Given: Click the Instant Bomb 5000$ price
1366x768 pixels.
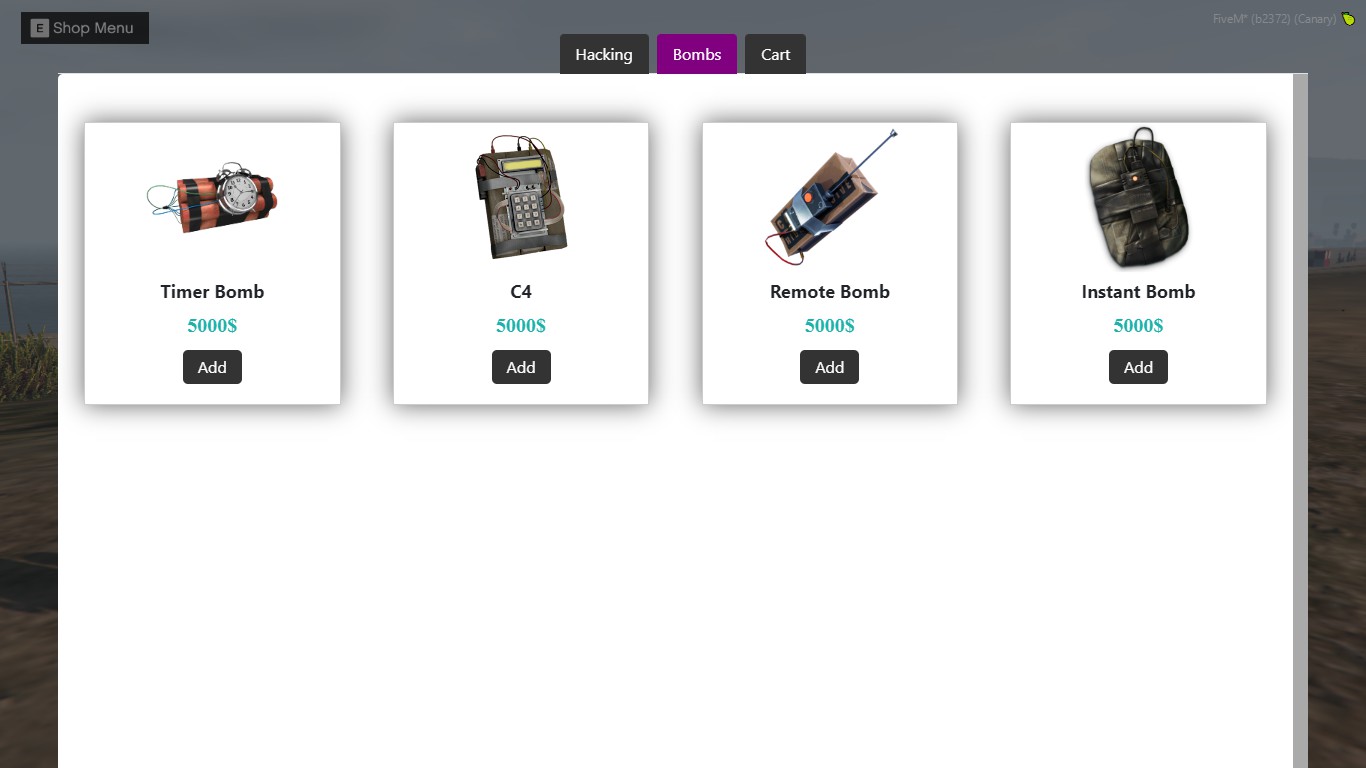Looking at the screenshot, I should point(1138,326).
